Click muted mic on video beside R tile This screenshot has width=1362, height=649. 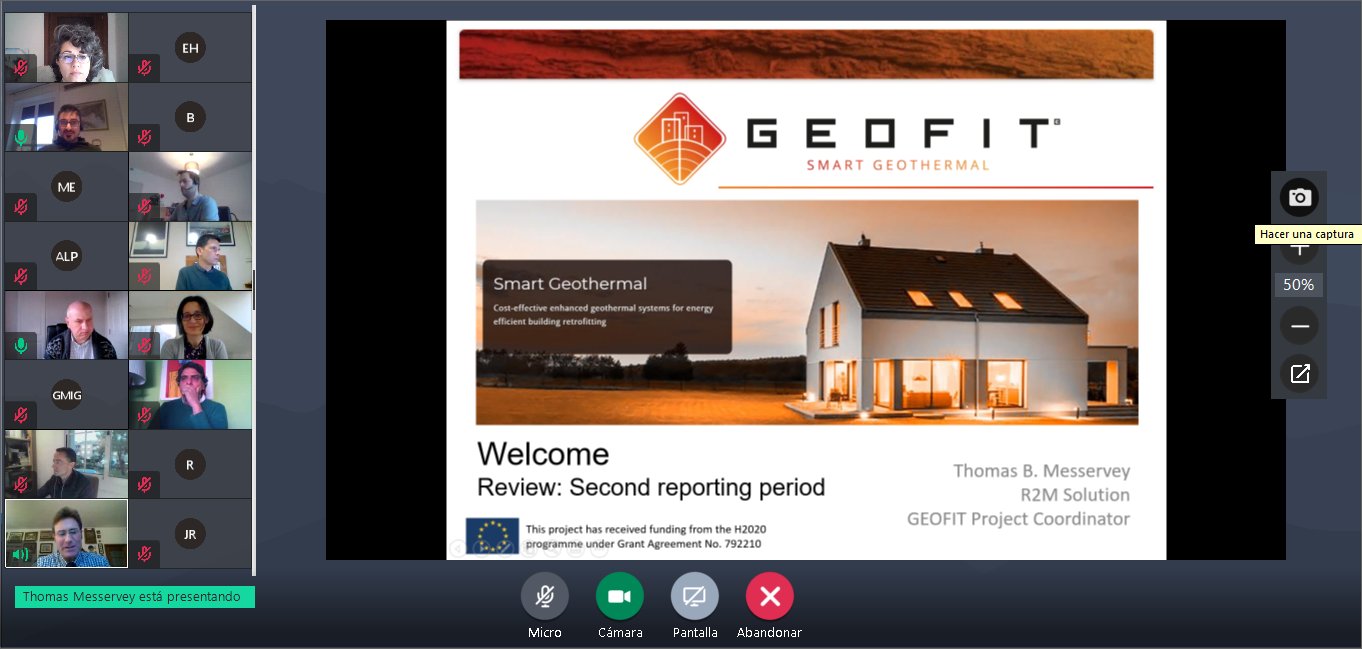click(x=21, y=484)
